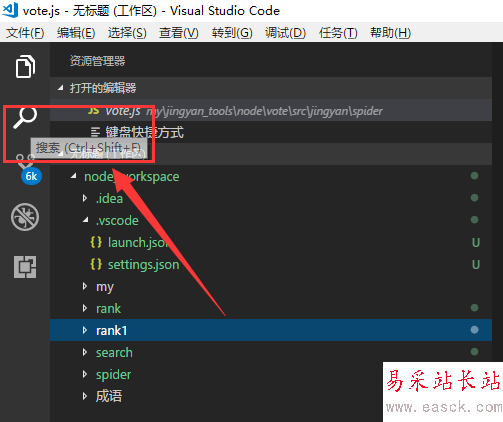Image resolution: width=503 pixels, height=422 pixels.
Task: Select the 成语 folder name
Action: [109, 396]
